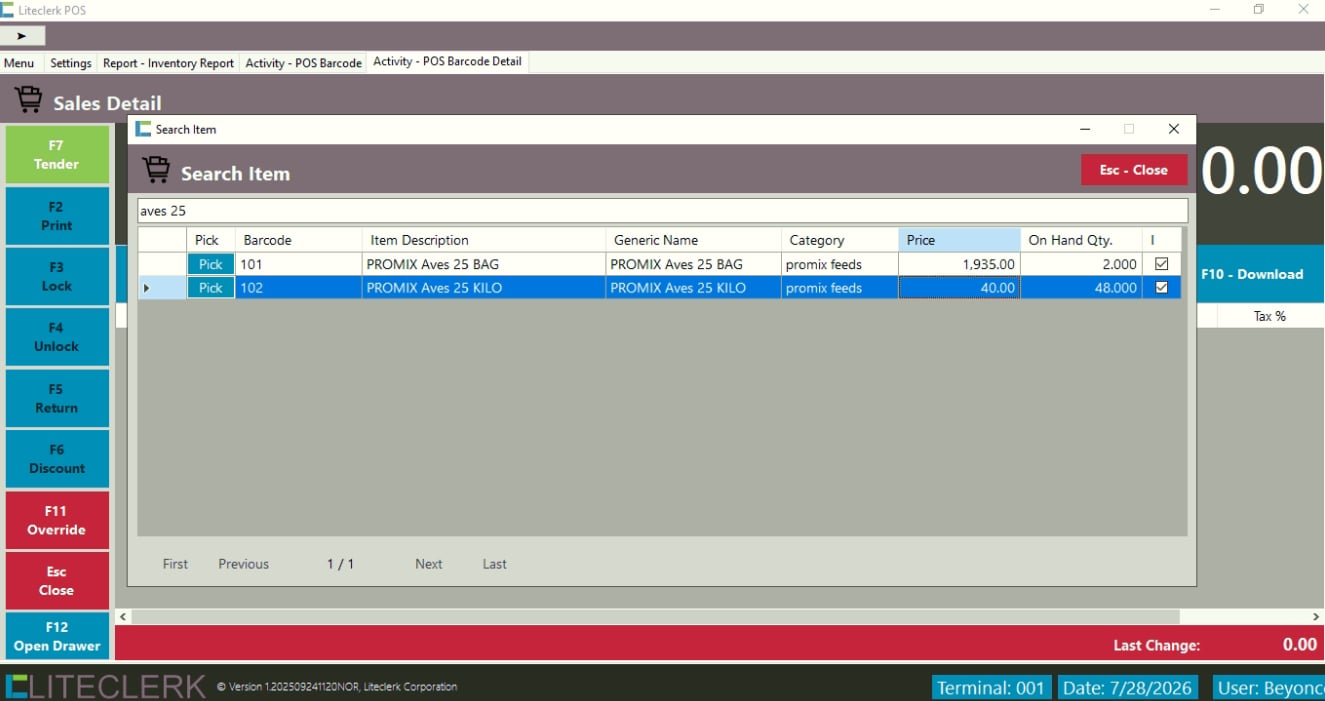
Task: Select the Activity - POS Barcode Detail tab
Action: (x=447, y=62)
